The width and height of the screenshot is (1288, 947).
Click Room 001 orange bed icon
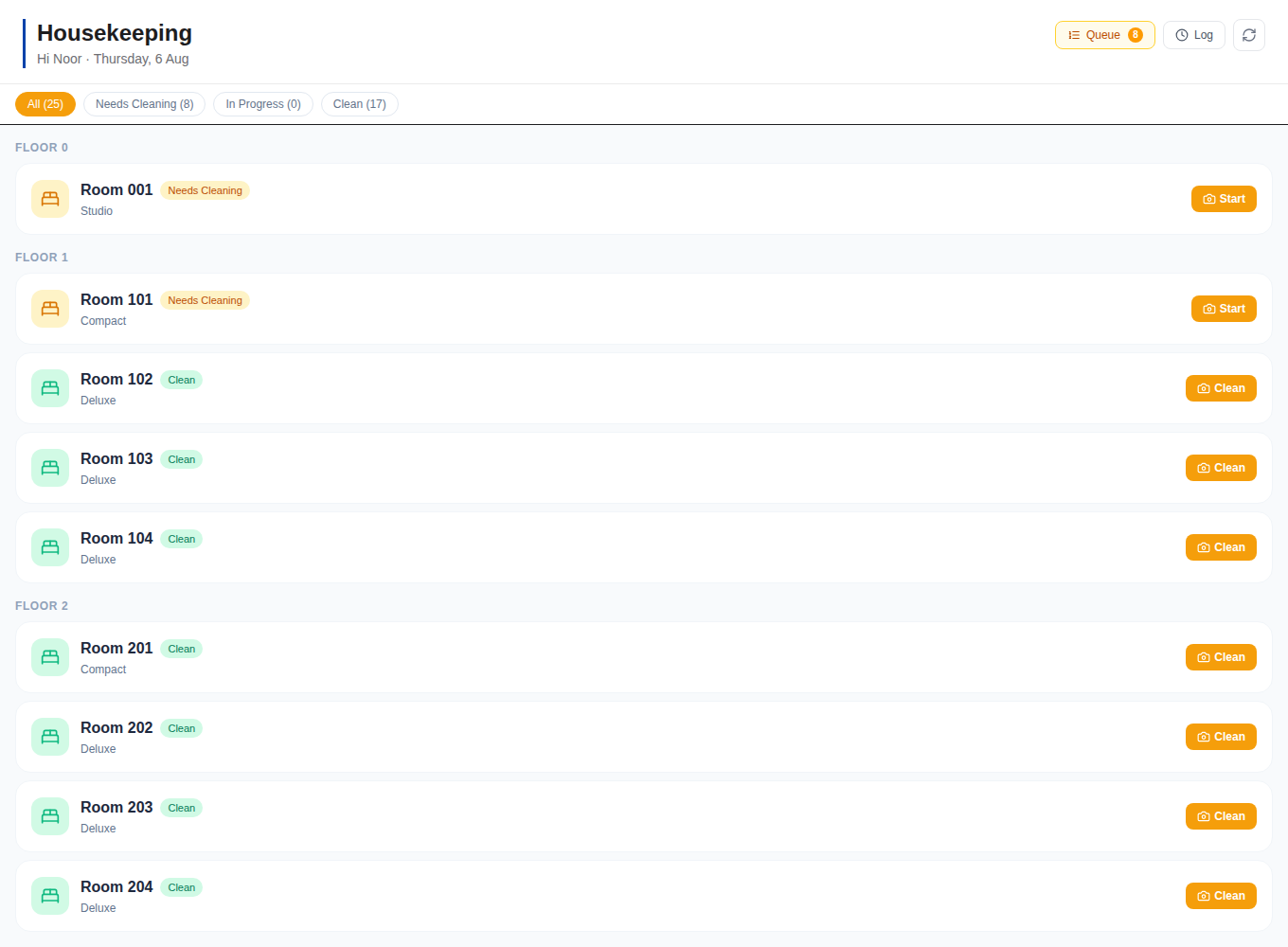[50, 199]
